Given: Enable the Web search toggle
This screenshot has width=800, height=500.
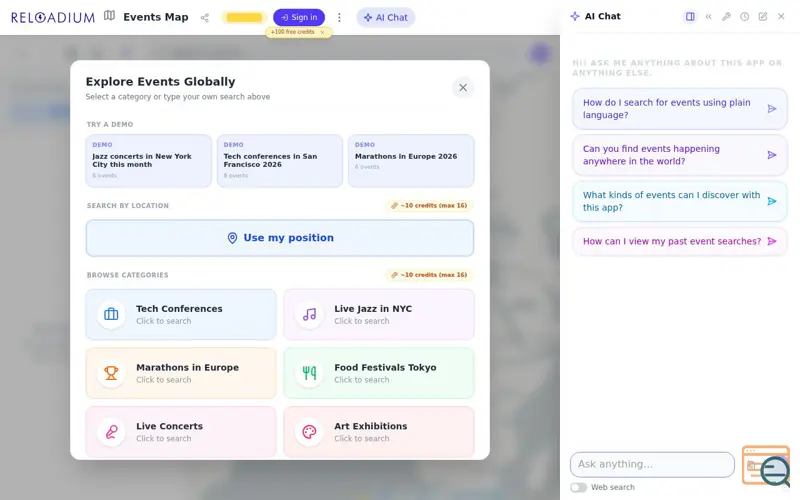Looking at the screenshot, I should tap(579, 487).
